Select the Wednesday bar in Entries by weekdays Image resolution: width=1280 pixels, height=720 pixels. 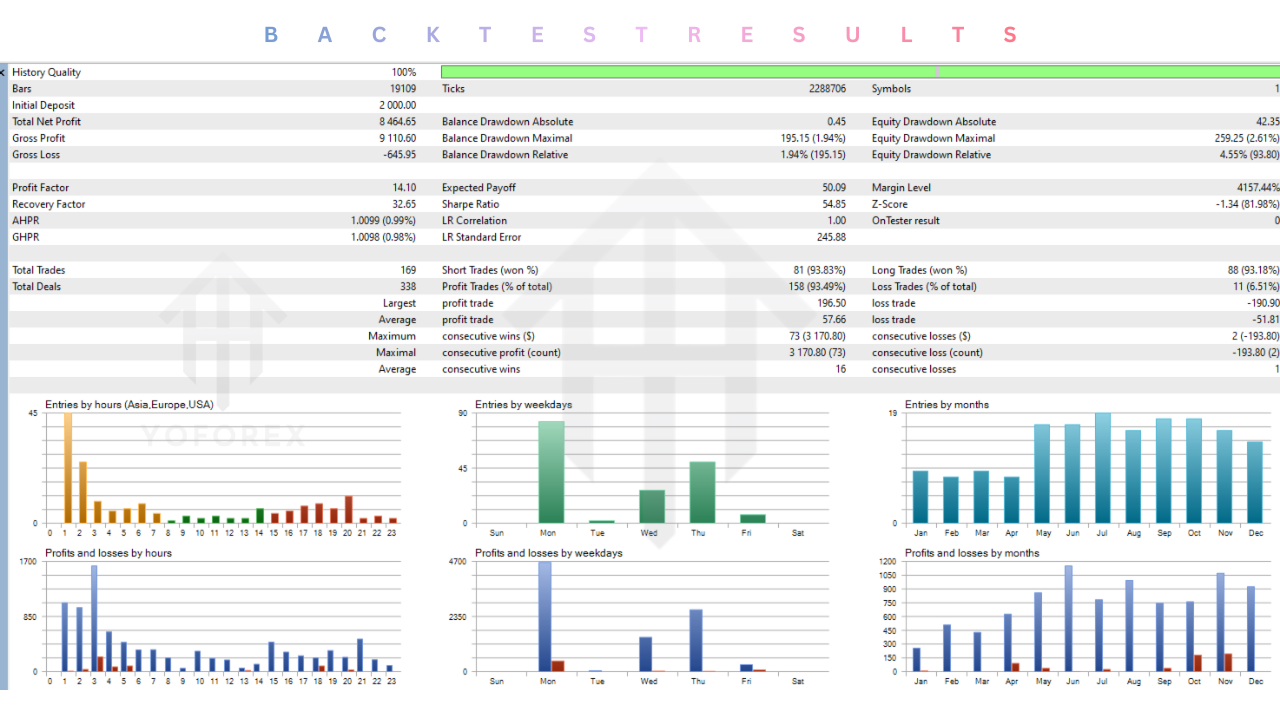652,506
